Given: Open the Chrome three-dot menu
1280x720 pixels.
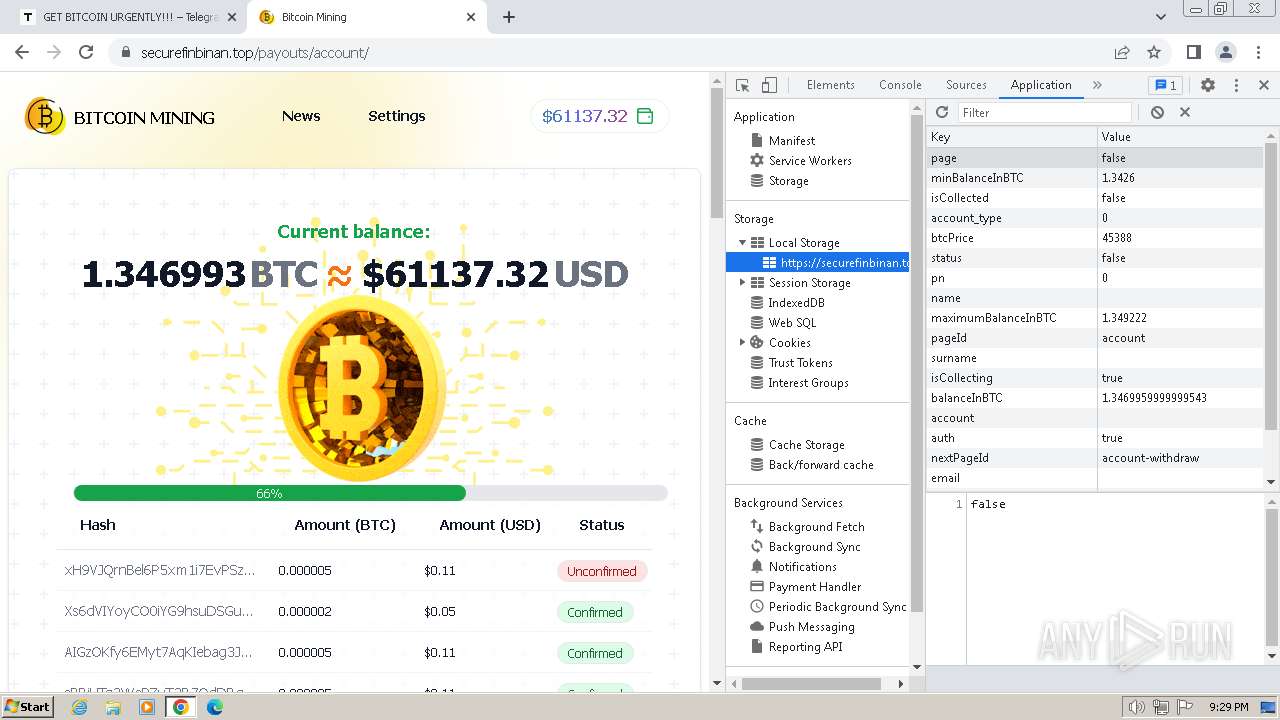Looking at the screenshot, I should pos(1256,52).
